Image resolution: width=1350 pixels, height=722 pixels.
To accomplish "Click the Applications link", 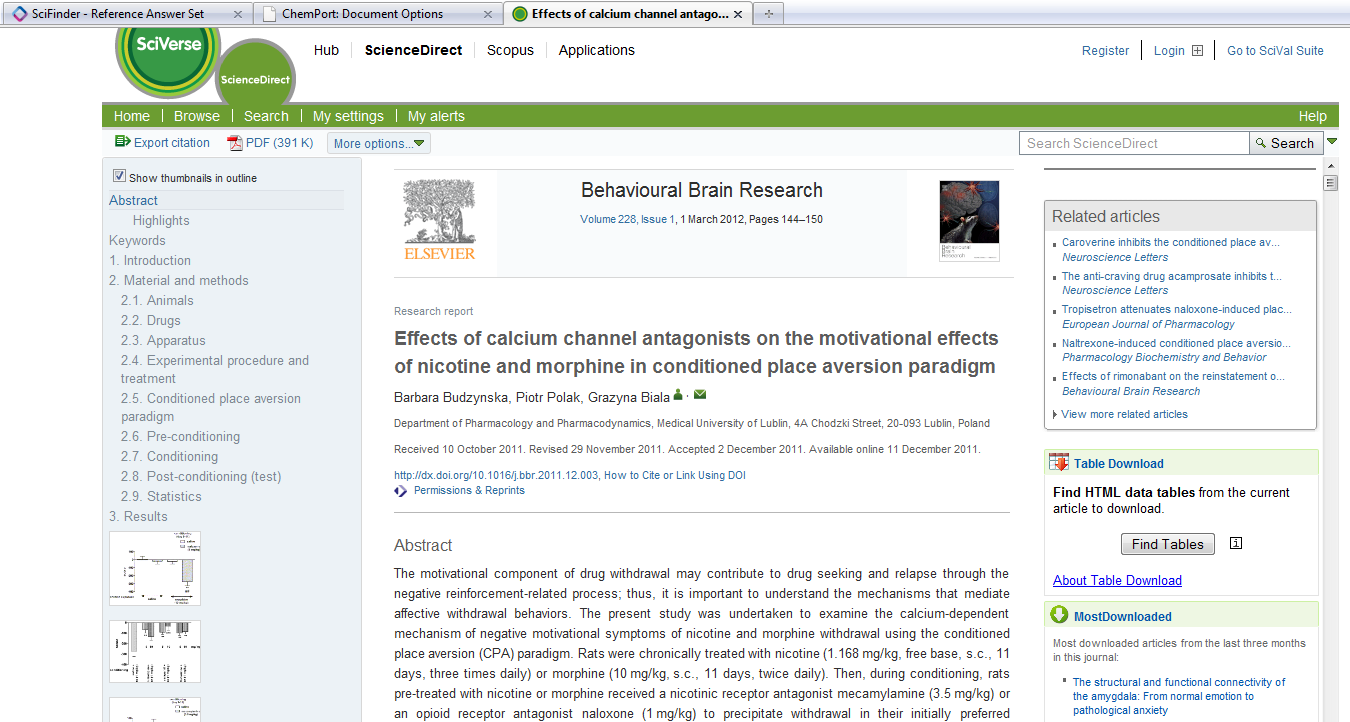I will 596,50.
